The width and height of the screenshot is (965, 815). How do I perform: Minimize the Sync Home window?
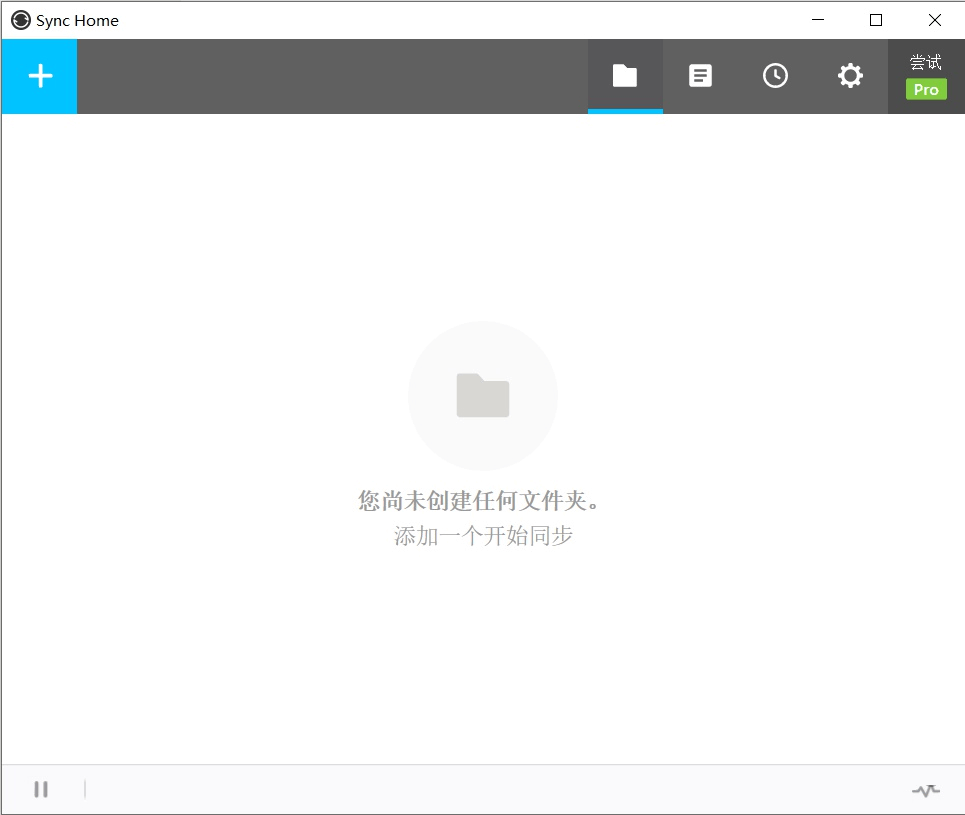pyautogui.click(x=818, y=20)
